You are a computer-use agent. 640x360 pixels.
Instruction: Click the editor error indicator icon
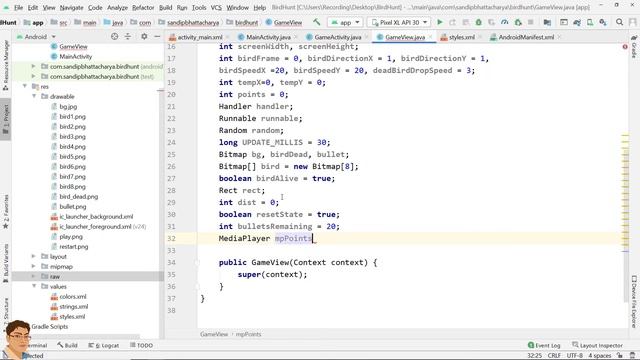tap(625, 47)
